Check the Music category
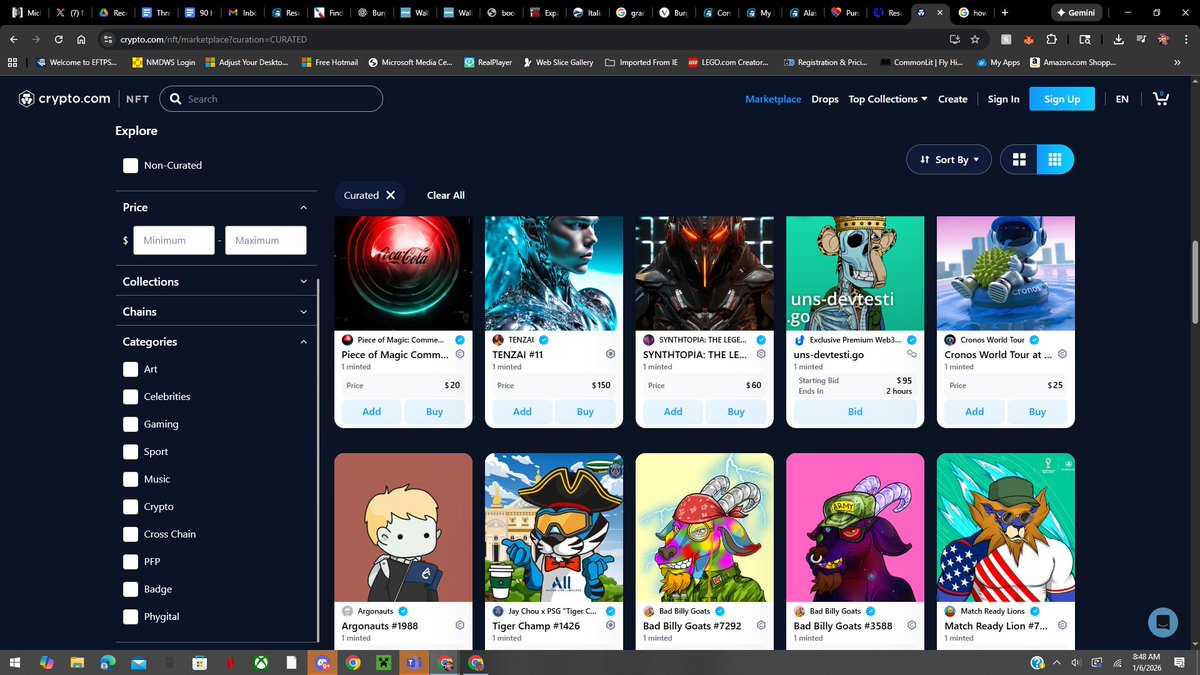The width and height of the screenshot is (1200, 675). [x=131, y=479]
